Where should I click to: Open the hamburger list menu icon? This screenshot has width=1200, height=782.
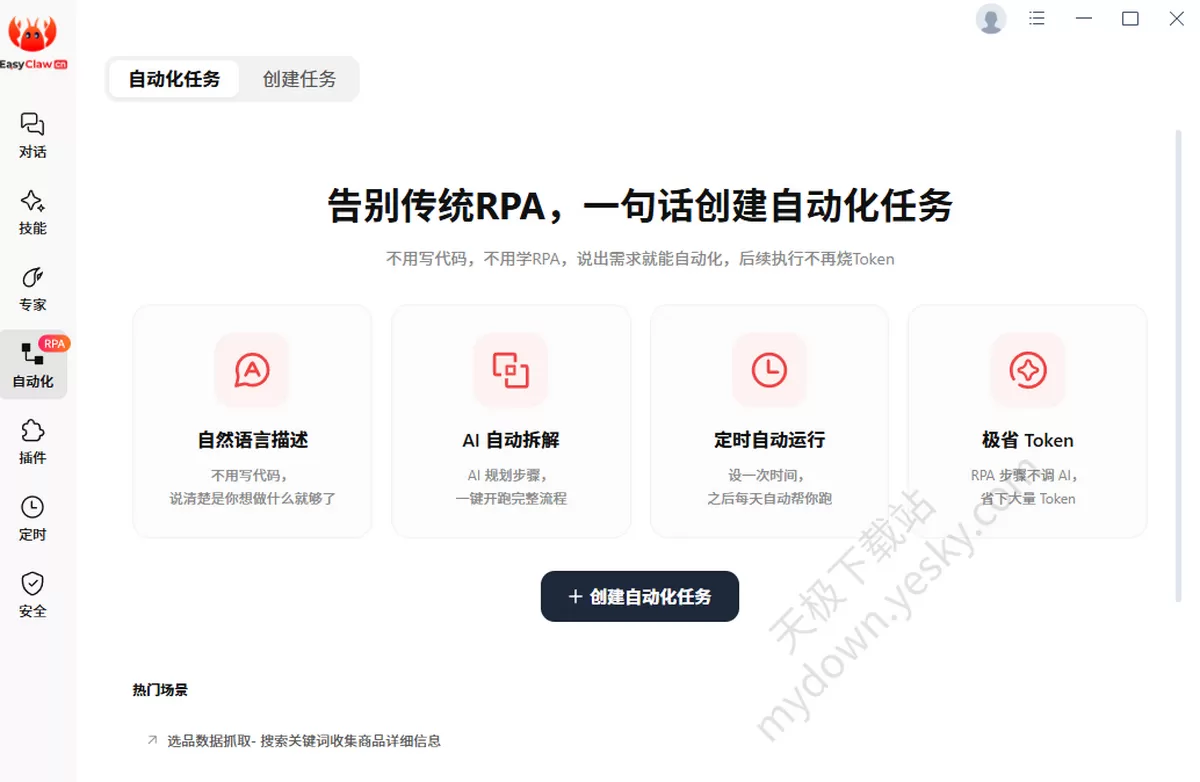point(1037,18)
